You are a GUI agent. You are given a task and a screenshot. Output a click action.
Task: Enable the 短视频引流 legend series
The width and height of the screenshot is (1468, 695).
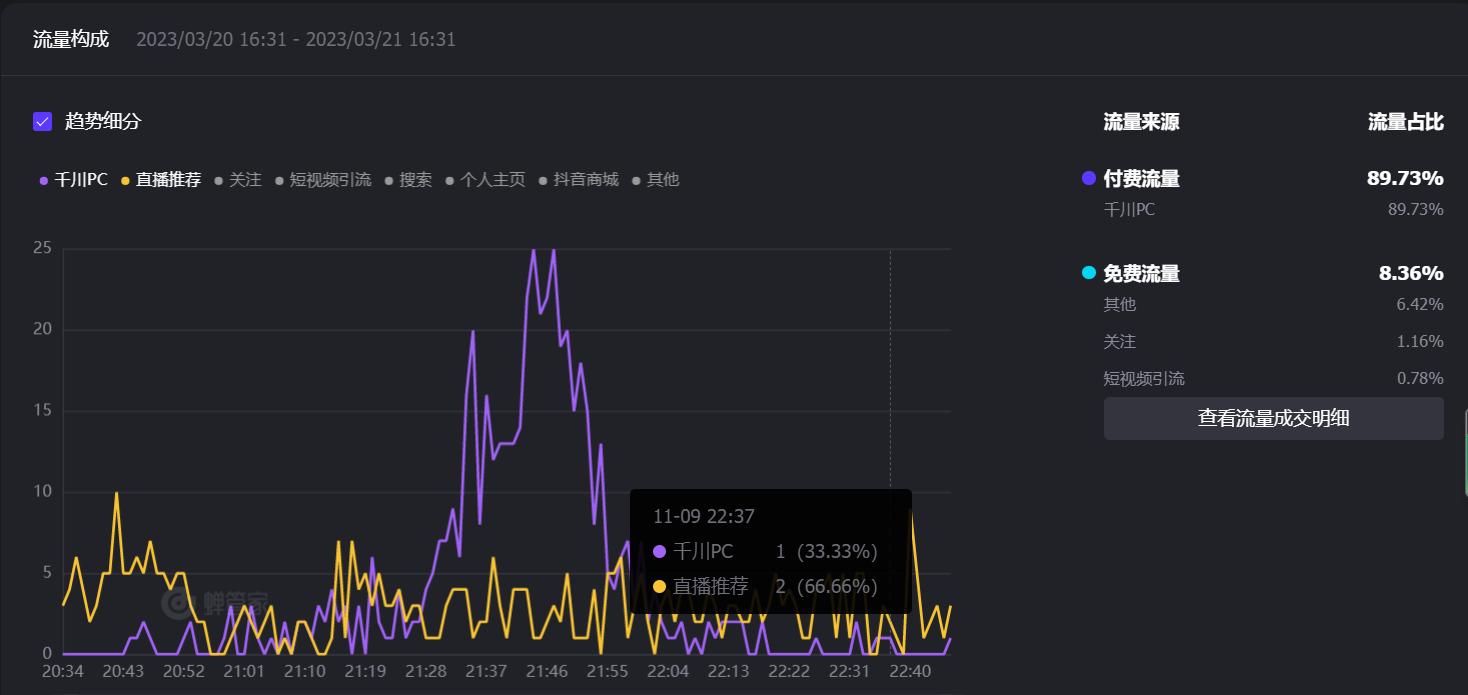[323, 180]
